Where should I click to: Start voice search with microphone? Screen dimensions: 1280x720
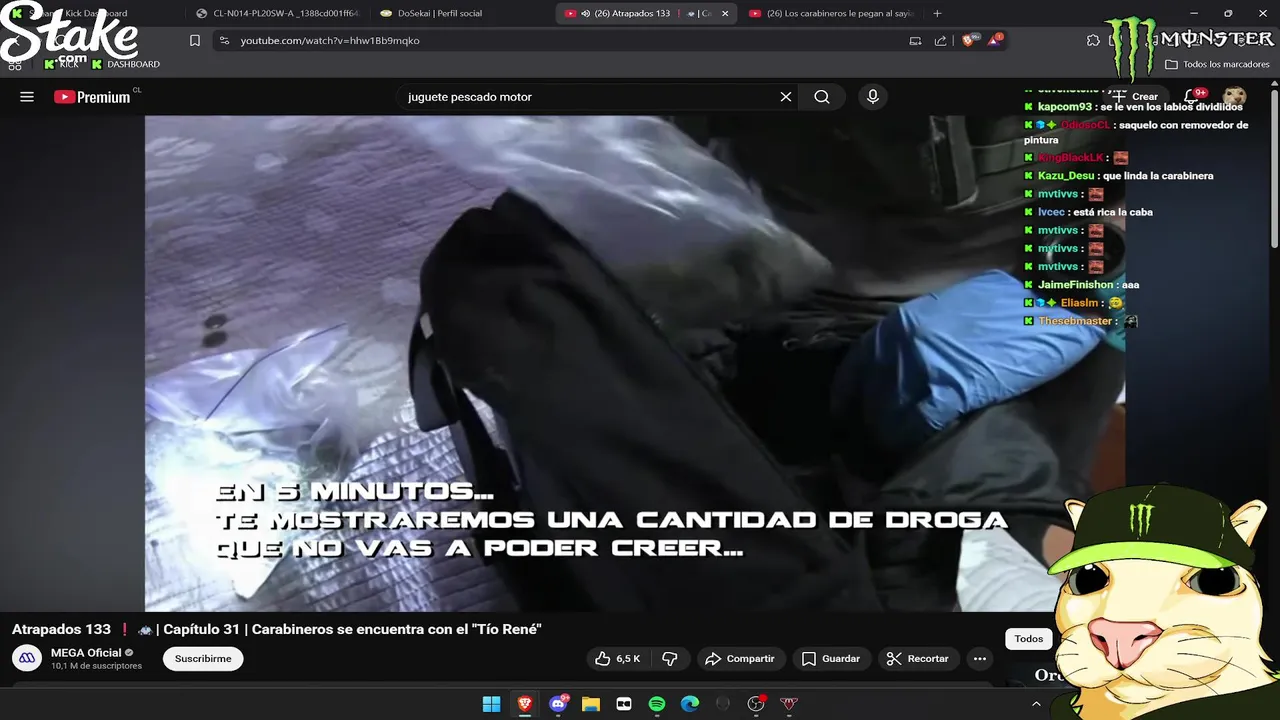coord(873,97)
